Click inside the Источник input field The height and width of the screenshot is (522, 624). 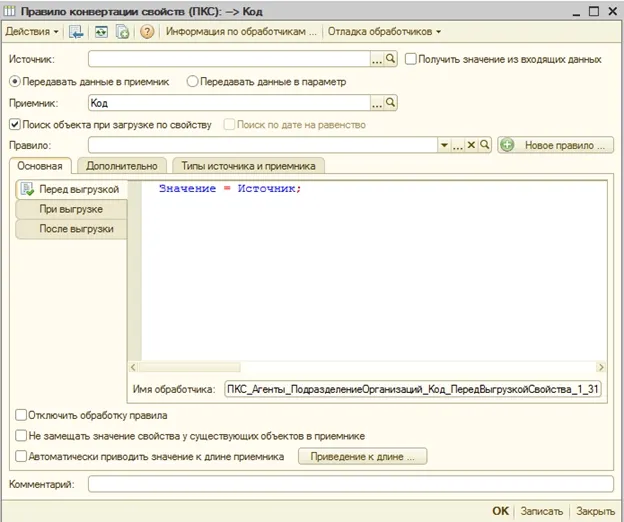[229, 59]
